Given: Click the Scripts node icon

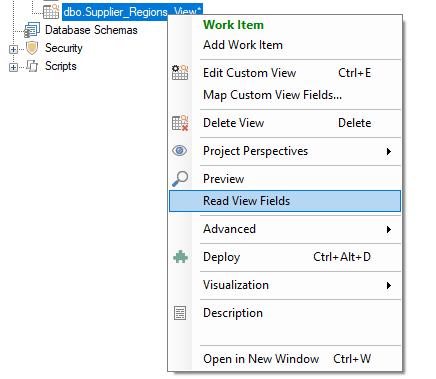Looking at the screenshot, I should [32, 66].
